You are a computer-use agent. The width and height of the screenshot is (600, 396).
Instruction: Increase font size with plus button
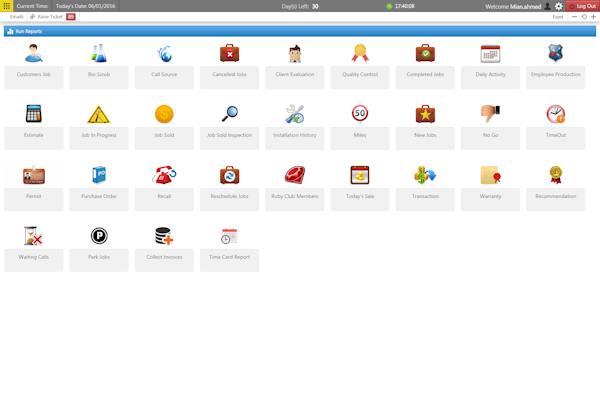[x=593, y=17]
